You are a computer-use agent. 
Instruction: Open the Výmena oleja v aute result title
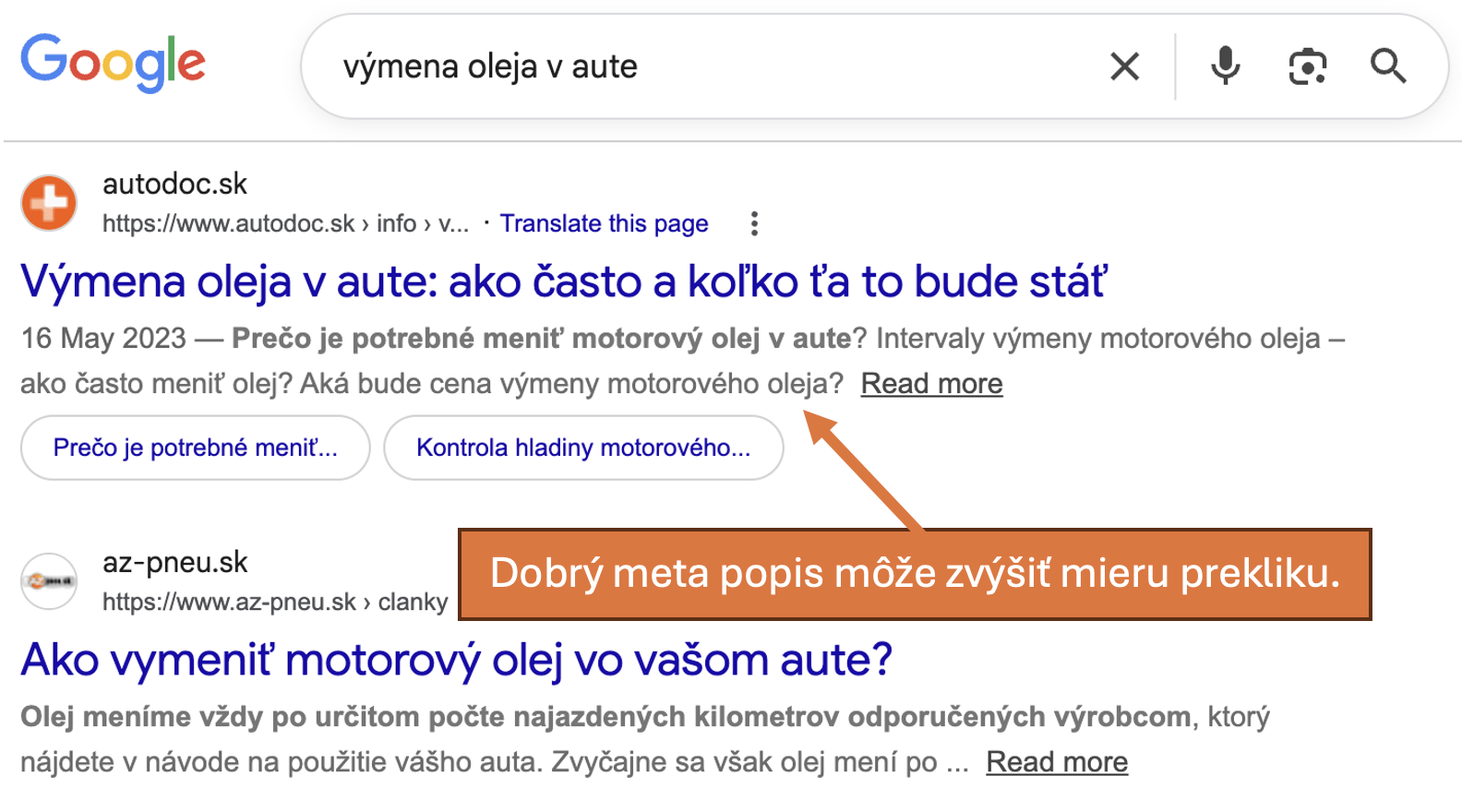(563, 281)
